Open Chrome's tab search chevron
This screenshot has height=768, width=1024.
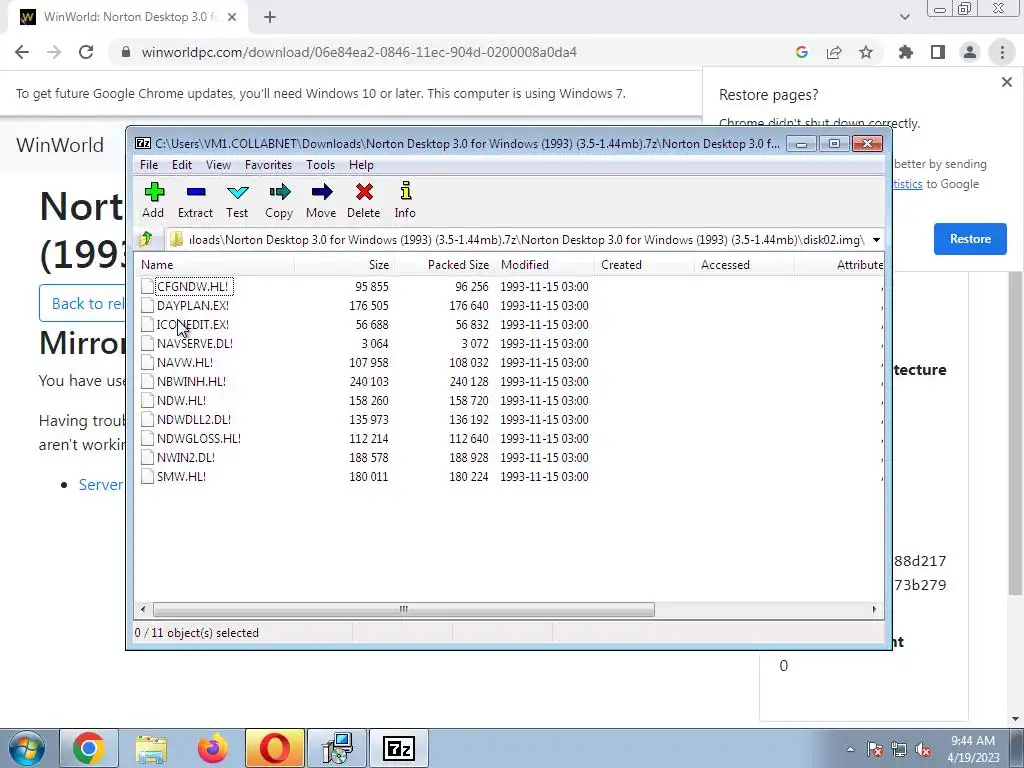[x=904, y=17]
